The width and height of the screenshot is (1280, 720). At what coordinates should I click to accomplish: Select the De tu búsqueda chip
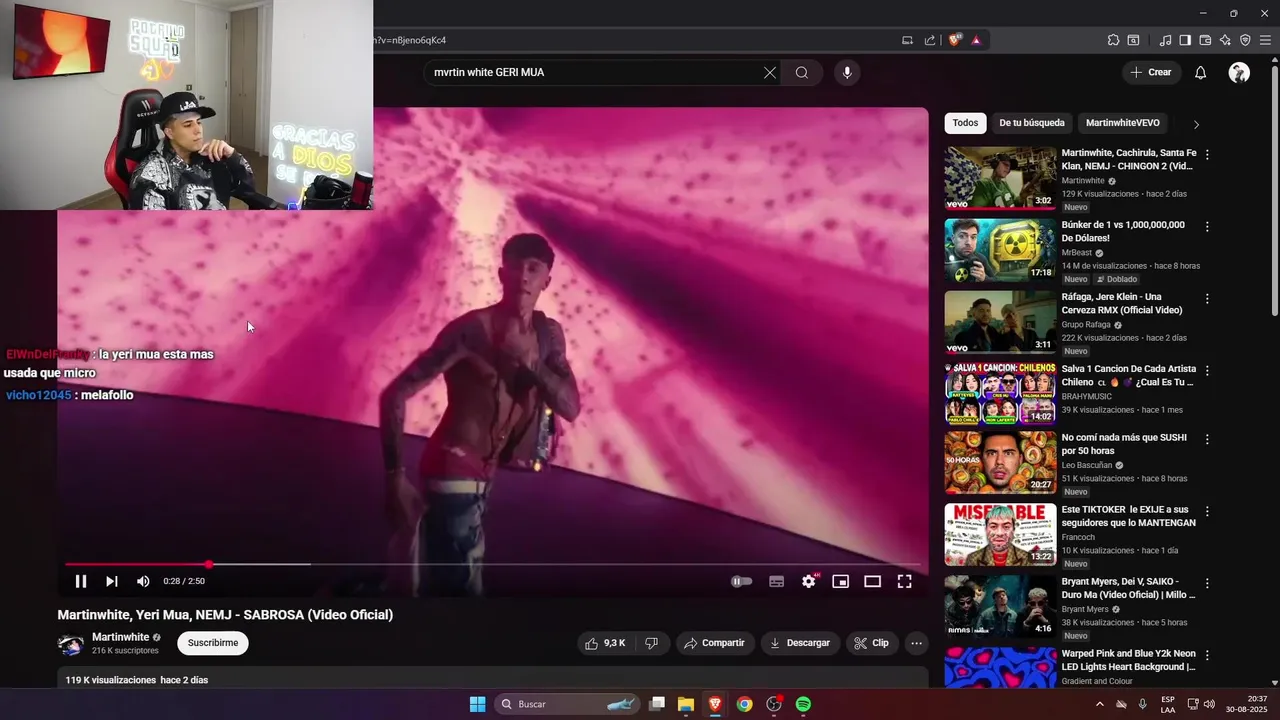pos(1032,123)
